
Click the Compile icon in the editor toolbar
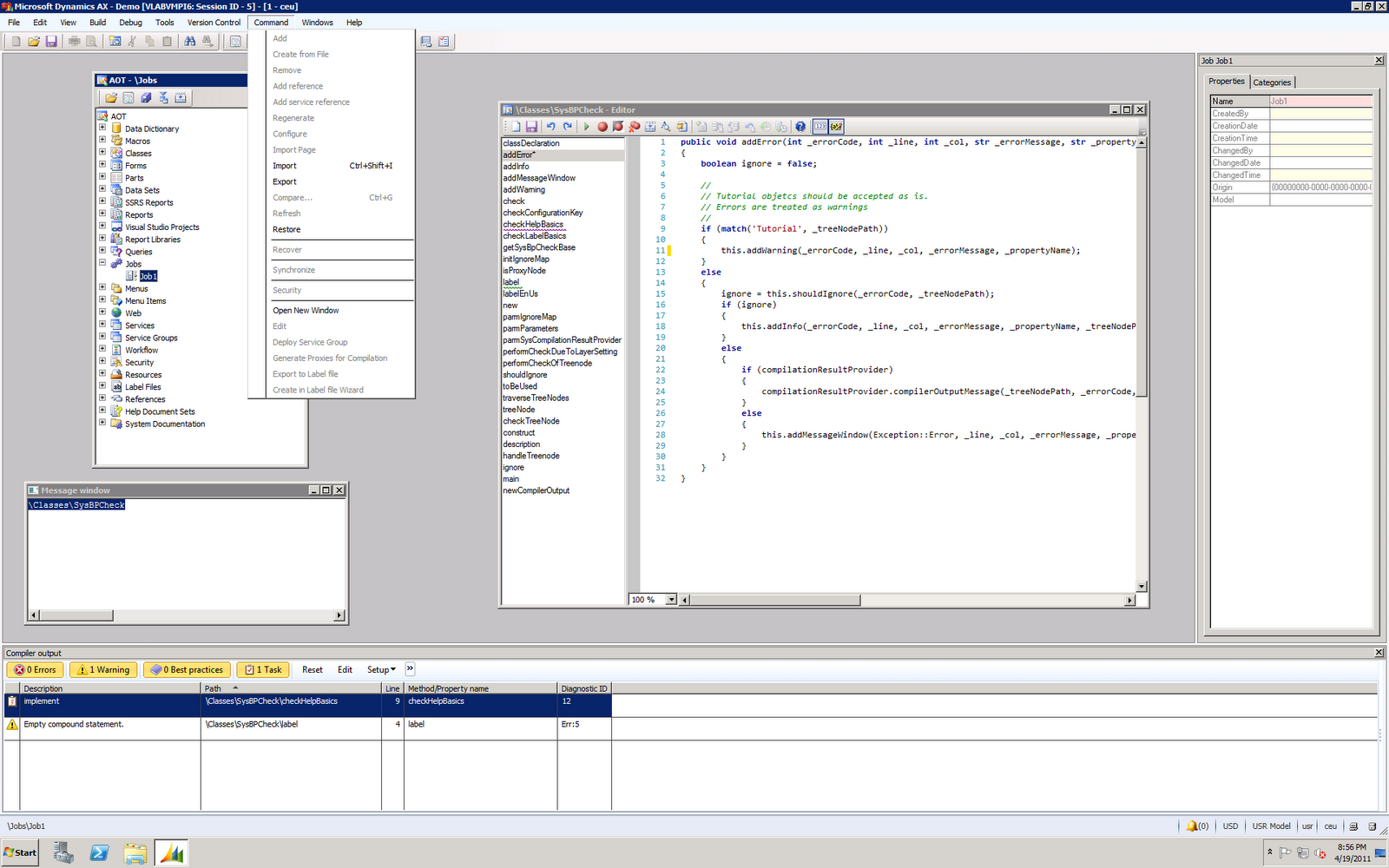pos(650,127)
